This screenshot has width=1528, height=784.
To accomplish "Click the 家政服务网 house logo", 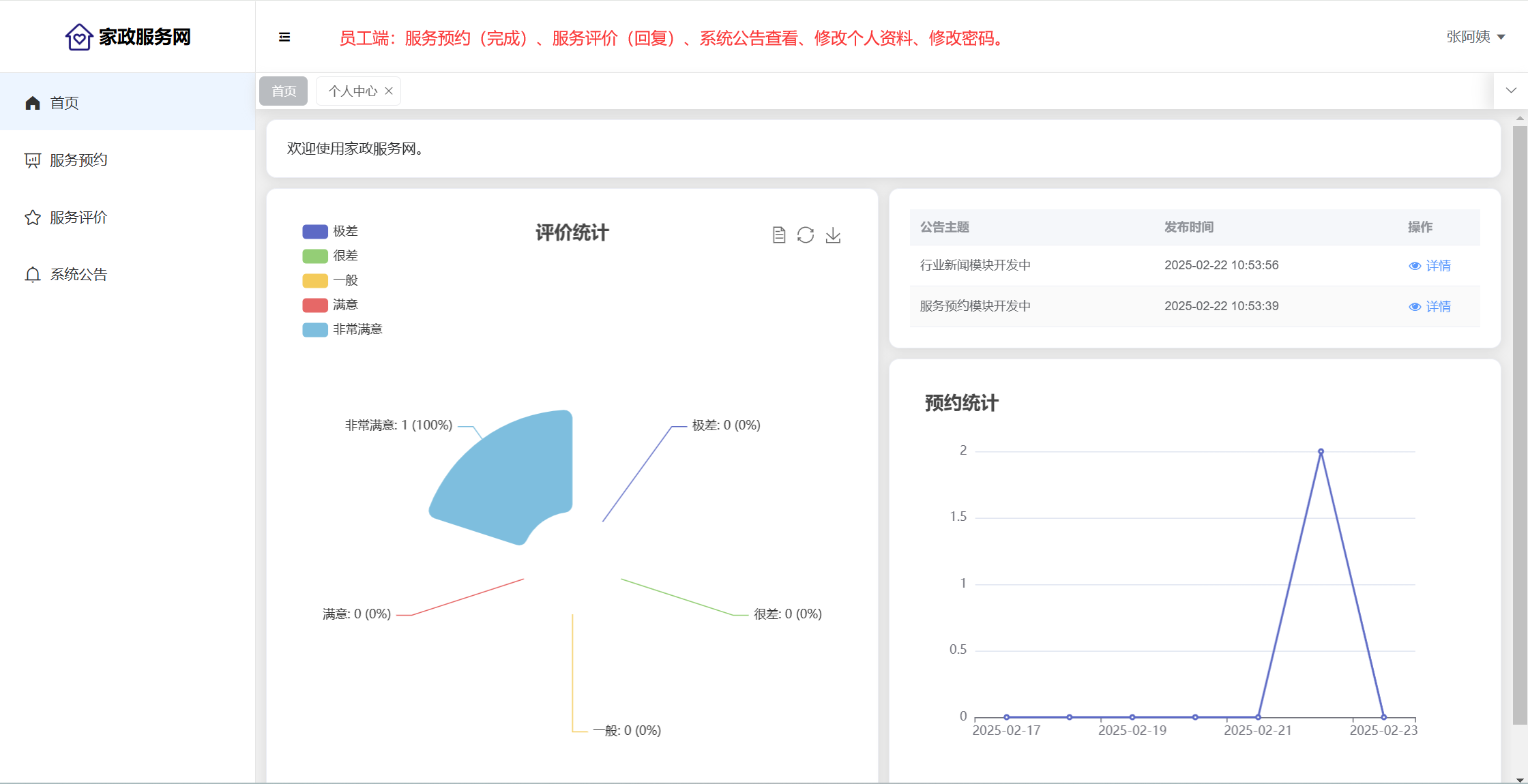I will click(79, 37).
